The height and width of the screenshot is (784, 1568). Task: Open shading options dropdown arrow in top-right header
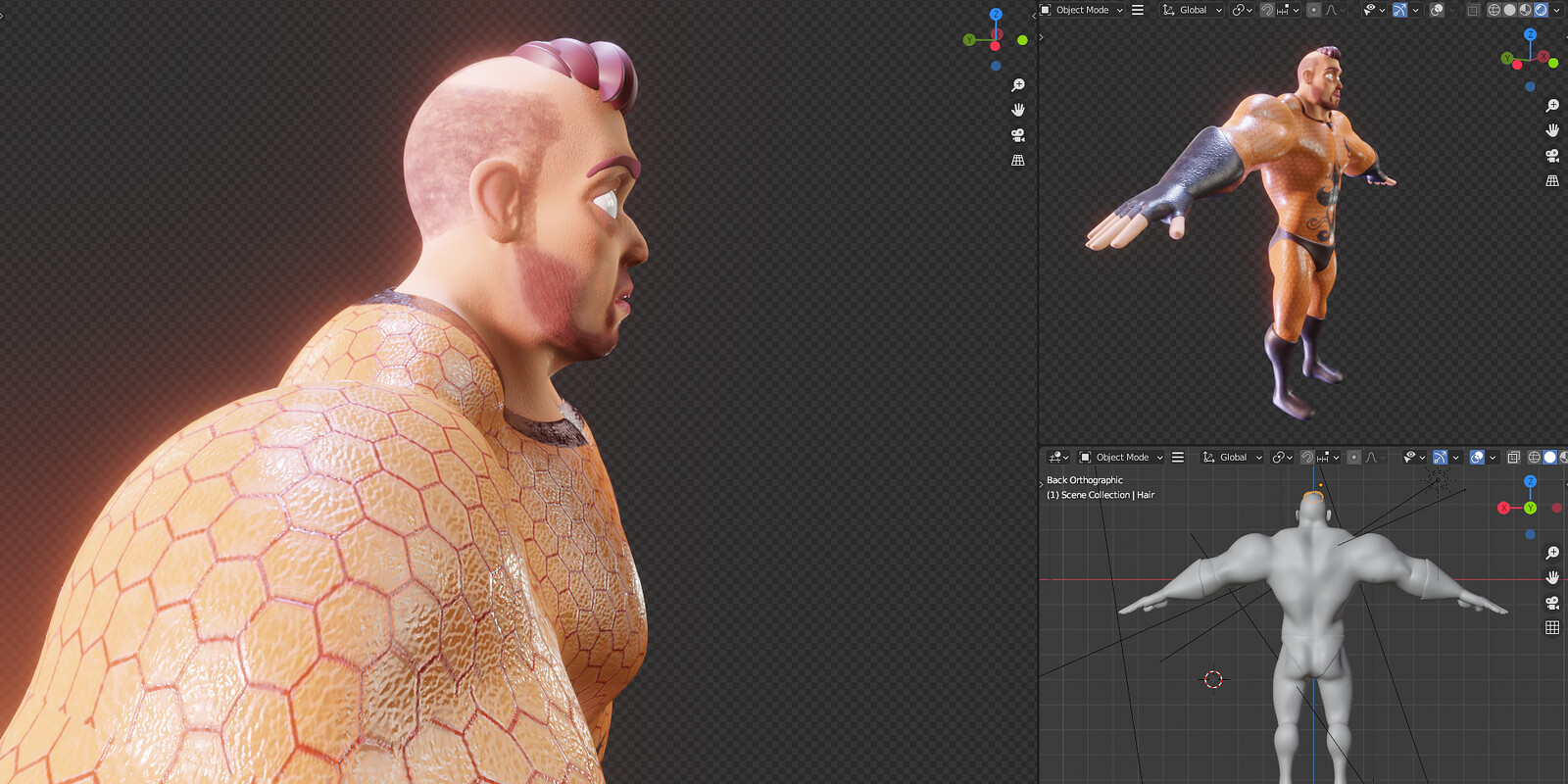(x=1556, y=10)
